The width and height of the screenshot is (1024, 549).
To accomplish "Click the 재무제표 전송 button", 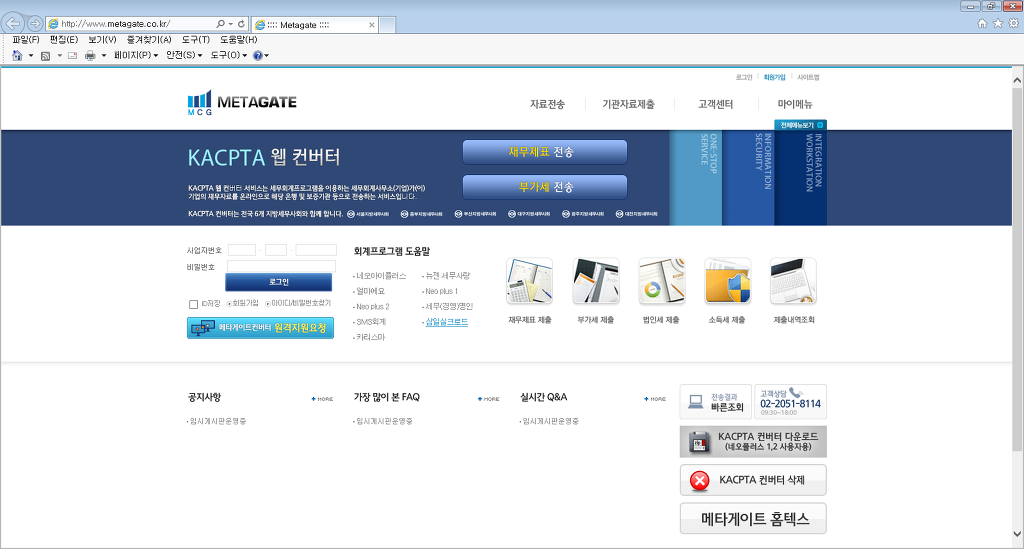I will 545,152.
